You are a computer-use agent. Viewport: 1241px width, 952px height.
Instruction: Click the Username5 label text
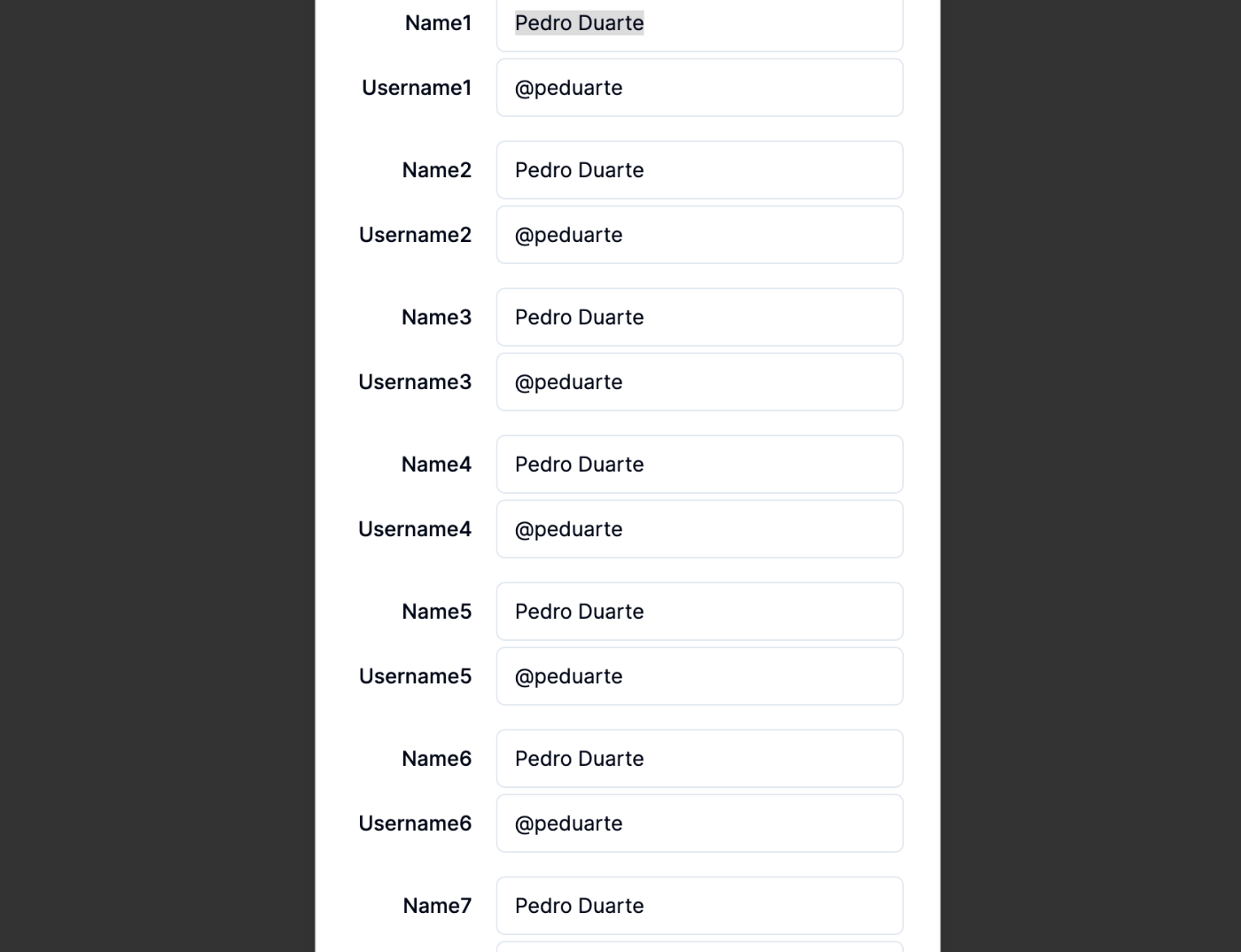pyautogui.click(x=415, y=676)
